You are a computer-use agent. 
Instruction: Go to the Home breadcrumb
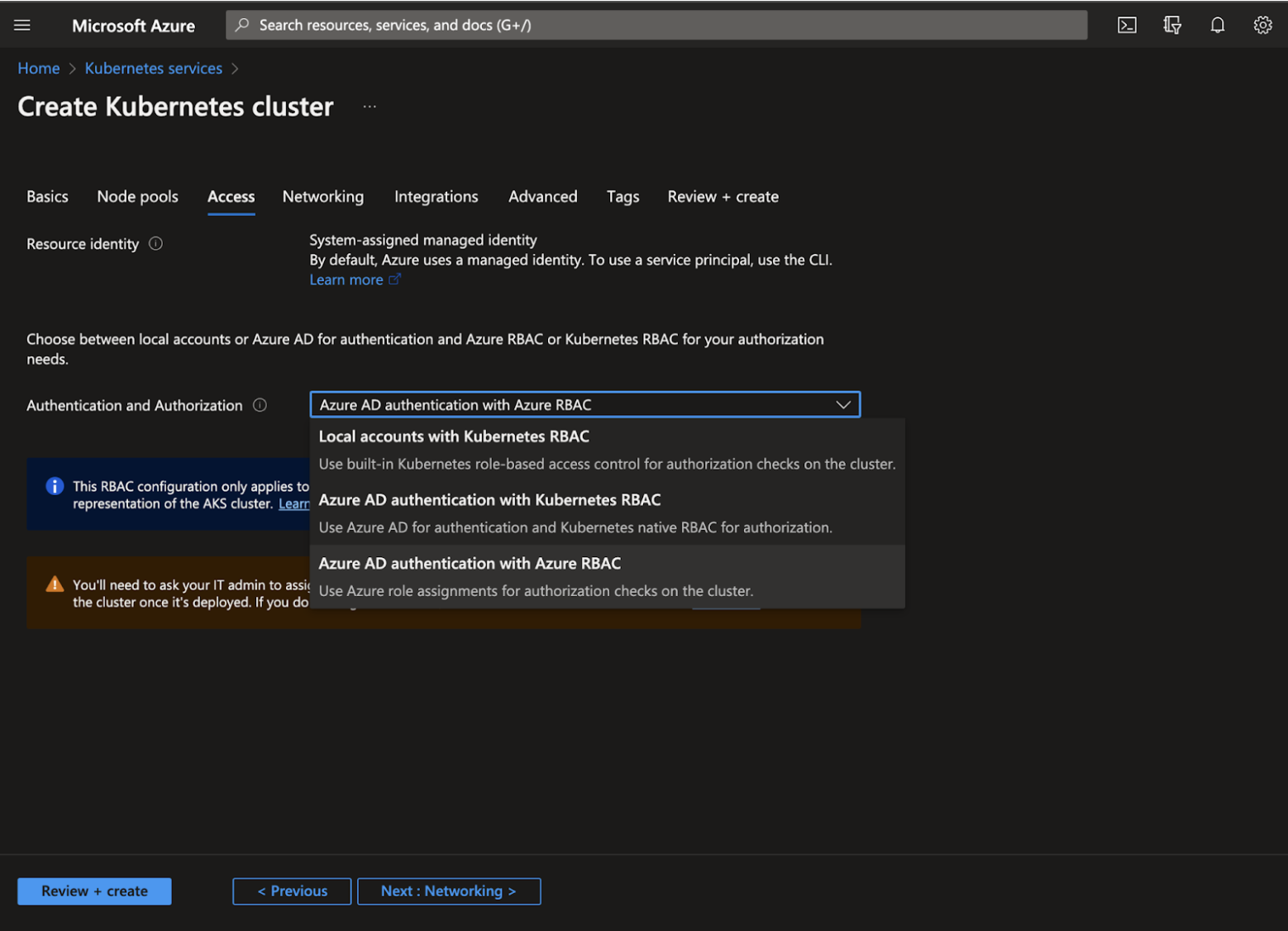coord(39,69)
